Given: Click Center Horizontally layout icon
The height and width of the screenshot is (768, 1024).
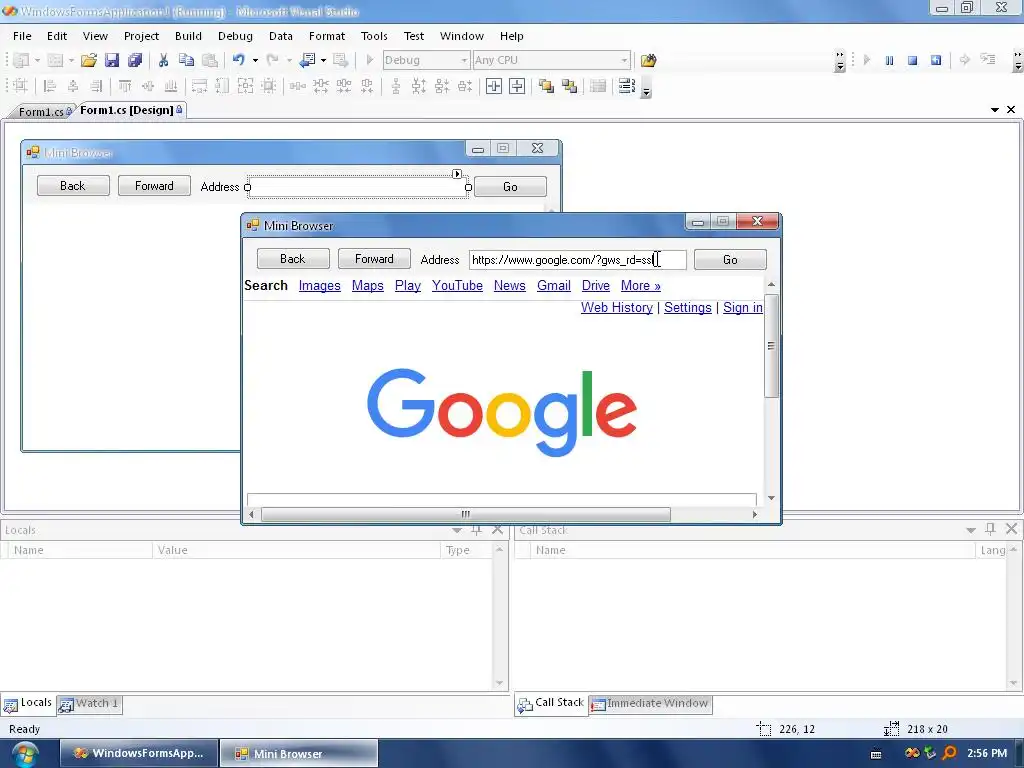Looking at the screenshot, I should point(494,86).
